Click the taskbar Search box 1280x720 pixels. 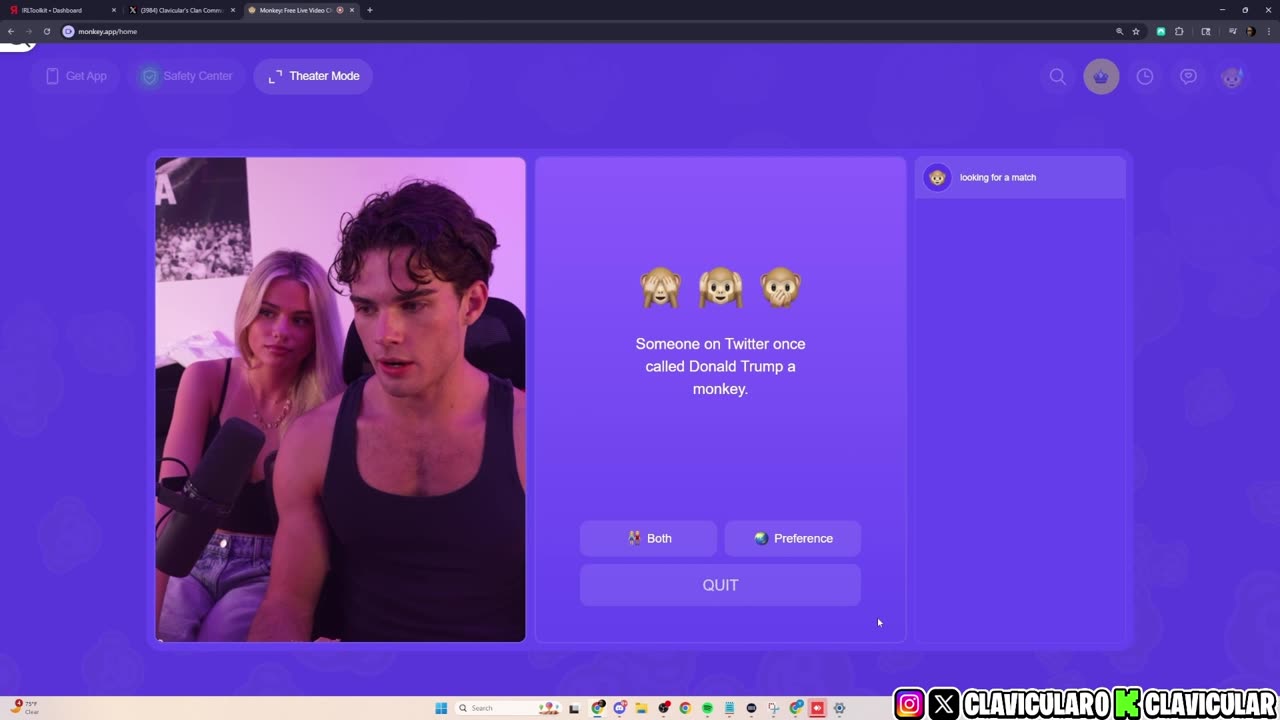[x=509, y=708]
